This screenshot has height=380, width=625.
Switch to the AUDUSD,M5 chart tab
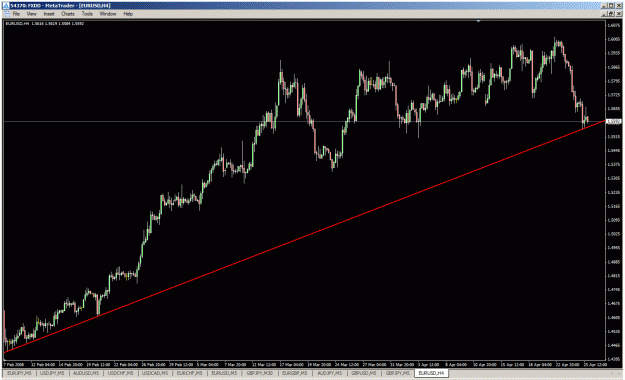pyautogui.click(x=86, y=373)
